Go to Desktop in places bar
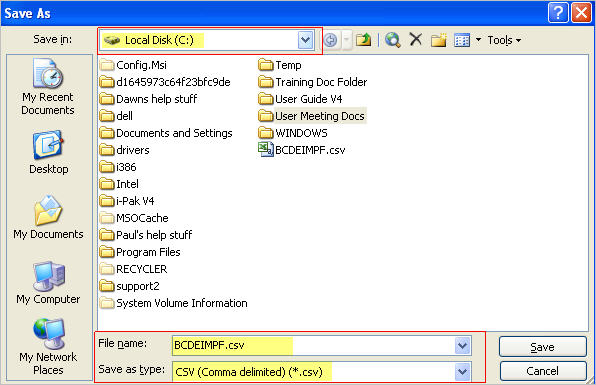This screenshot has height=385, width=596. tap(48, 153)
